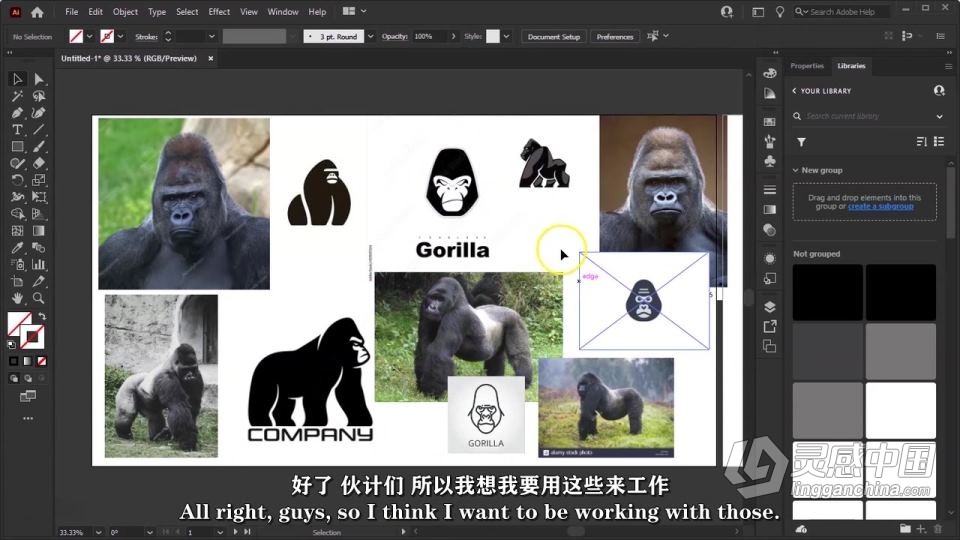Select the Eraser tool
Screen dimensions: 960x540
coord(39,163)
